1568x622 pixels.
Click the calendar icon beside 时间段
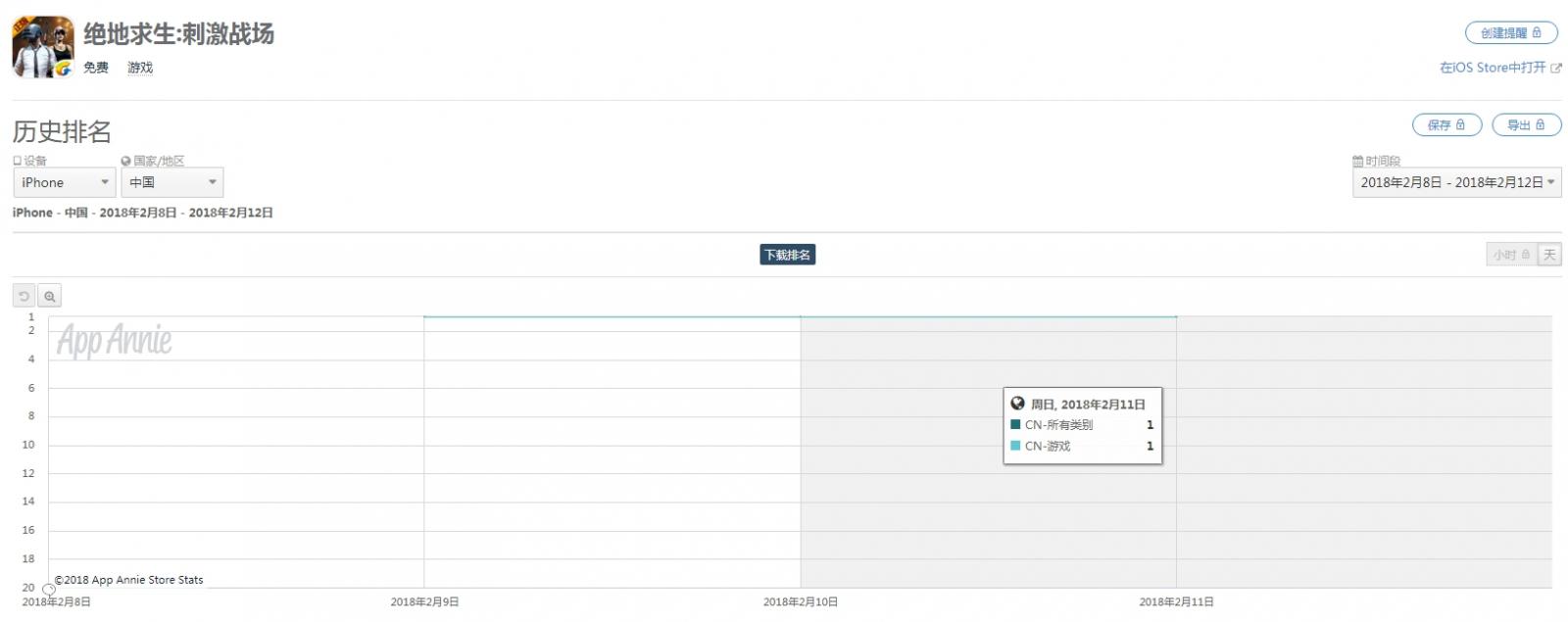[x=1357, y=161]
